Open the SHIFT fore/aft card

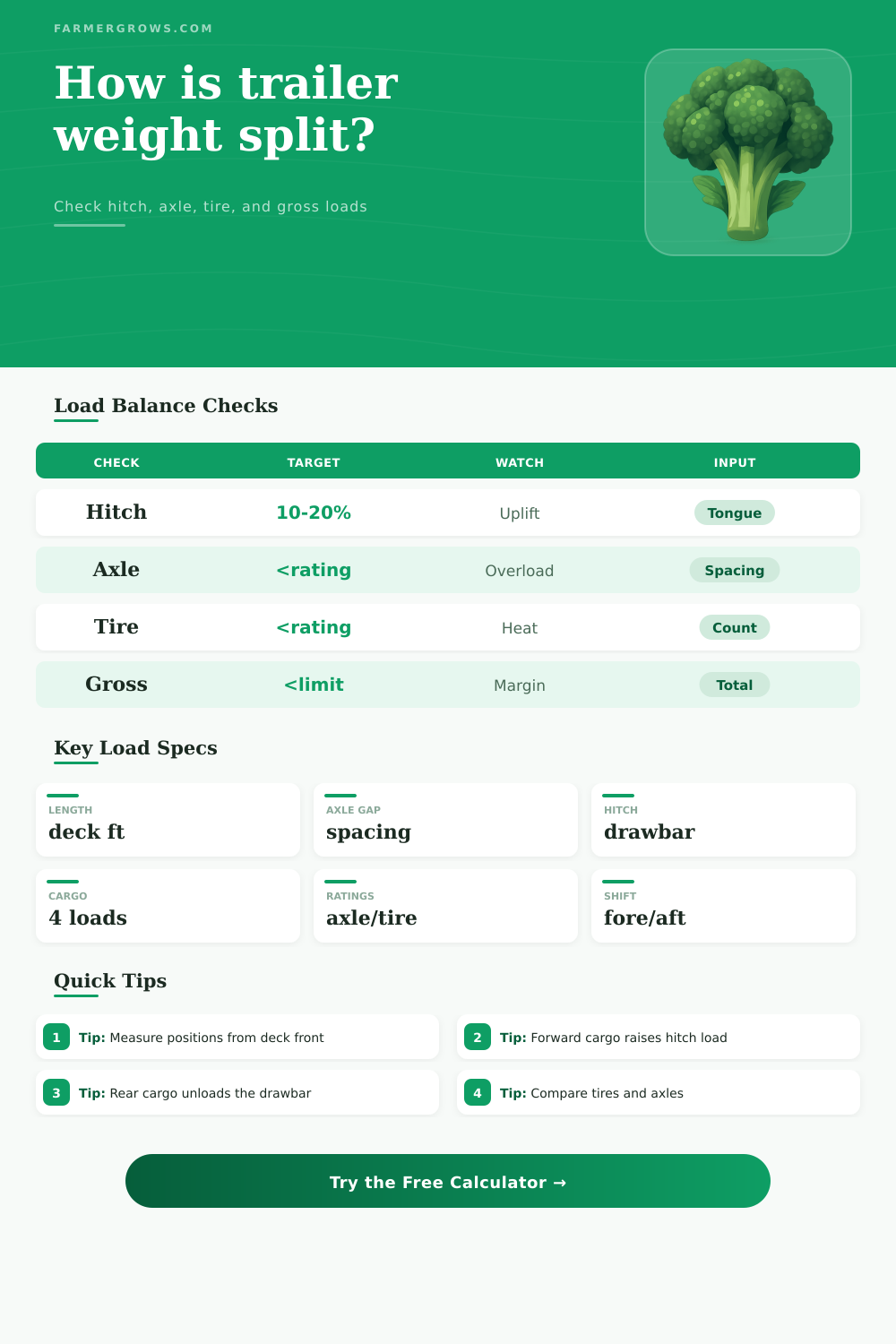(723, 906)
